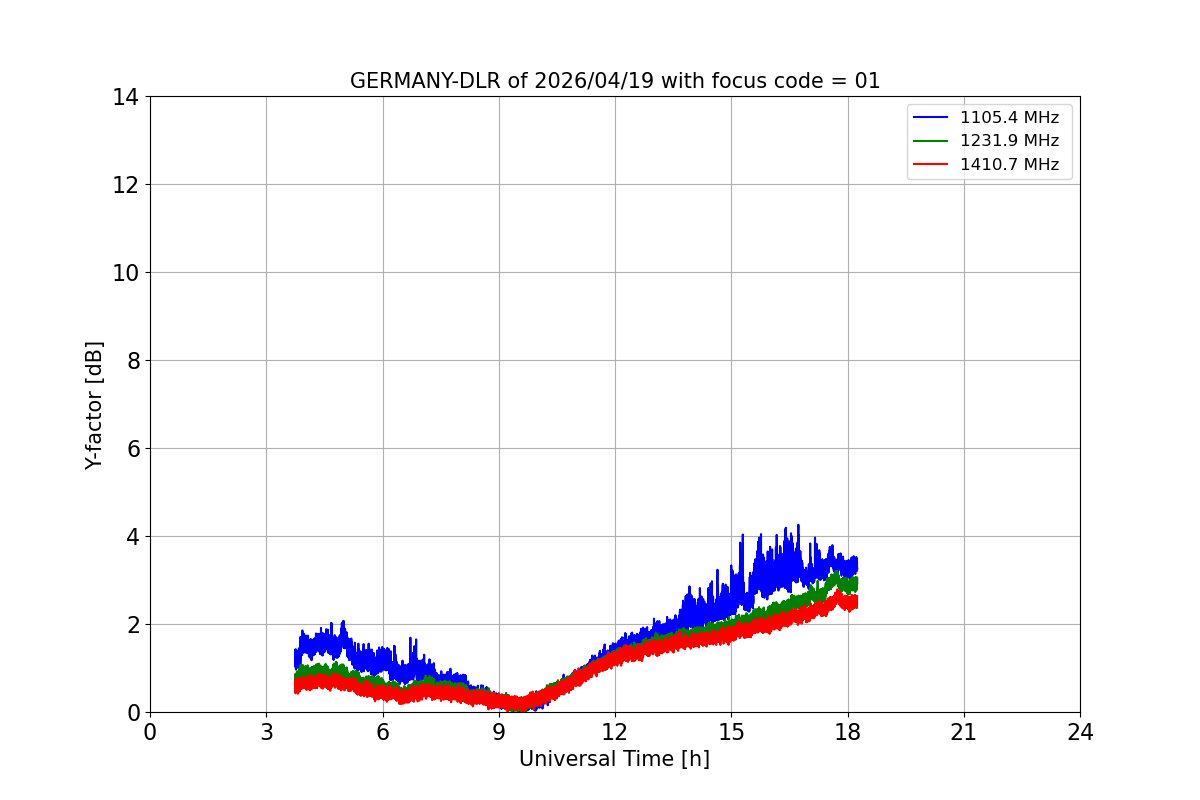Select the '1105.4 MHz' legend label
This screenshot has height=800, width=1200.
coord(1009,118)
